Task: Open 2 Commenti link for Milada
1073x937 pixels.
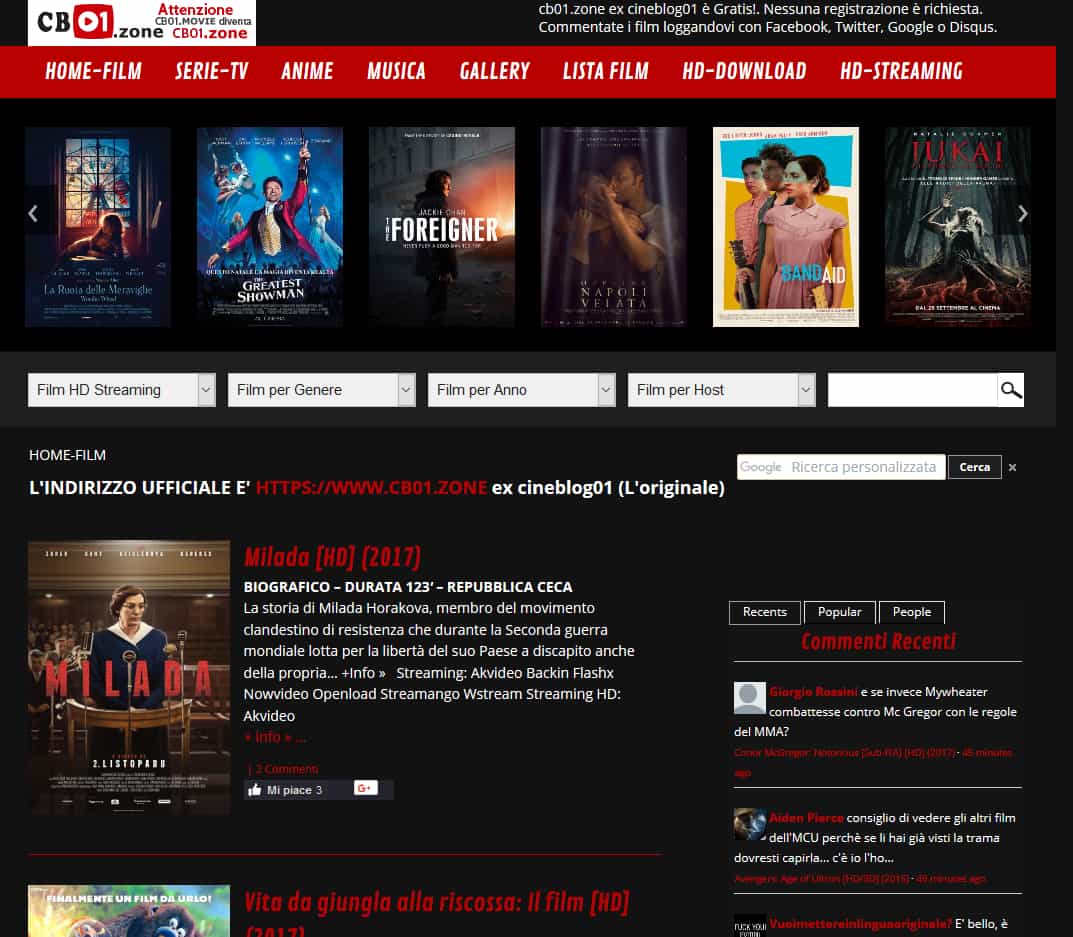Action: point(287,769)
